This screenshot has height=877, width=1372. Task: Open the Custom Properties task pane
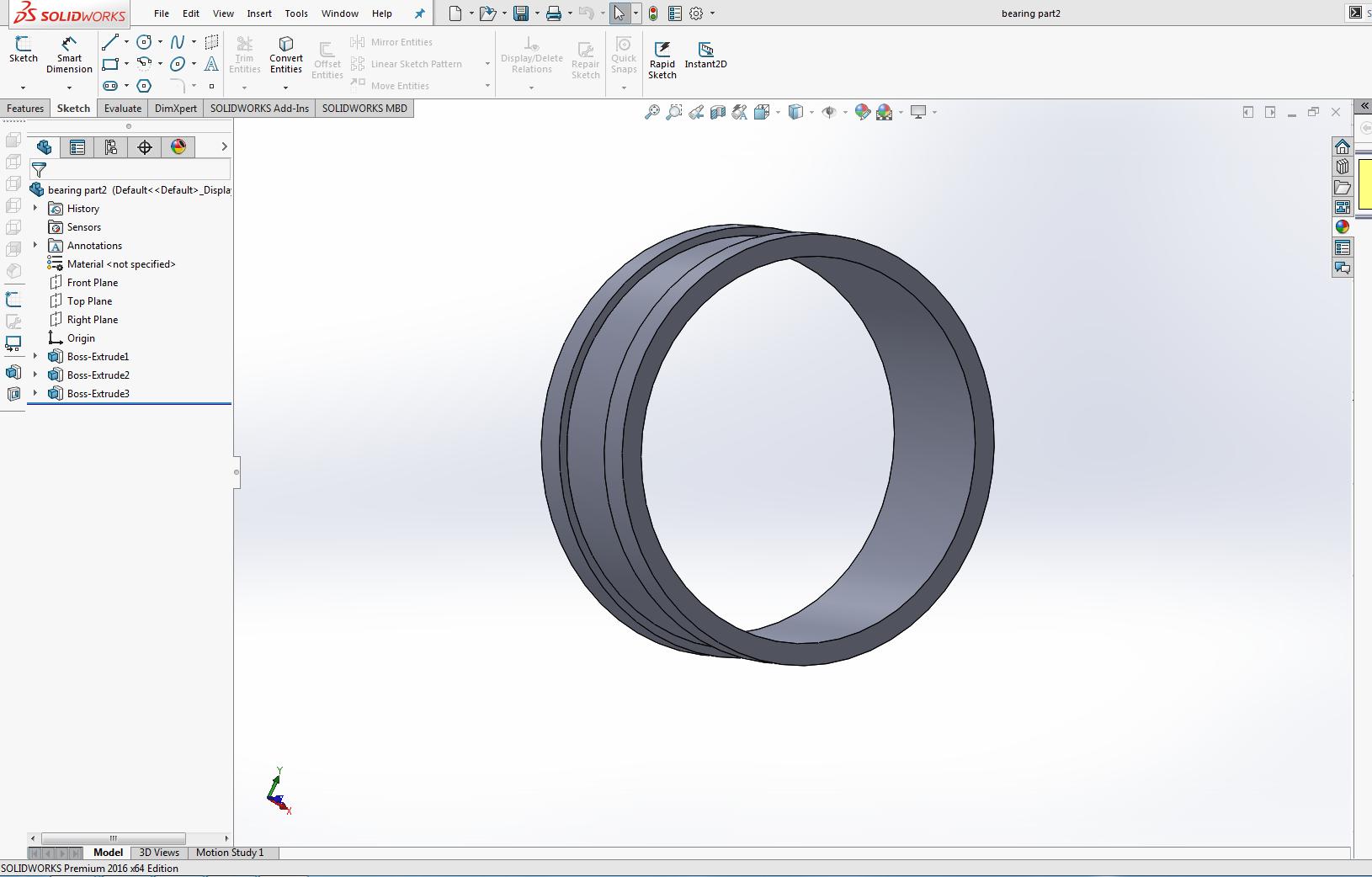(x=1343, y=247)
